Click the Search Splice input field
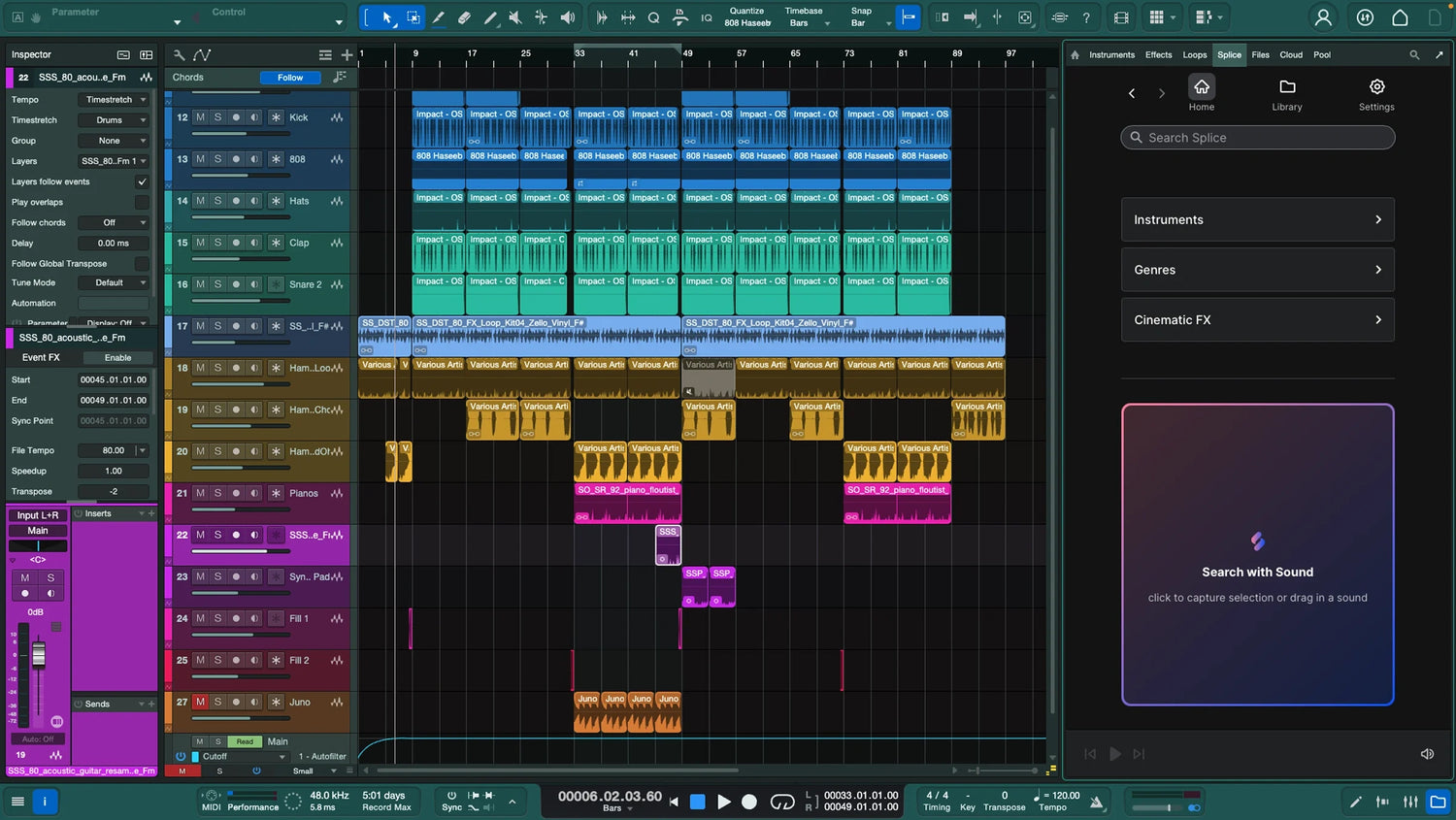The height and width of the screenshot is (820, 1456). pos(1257,138)
